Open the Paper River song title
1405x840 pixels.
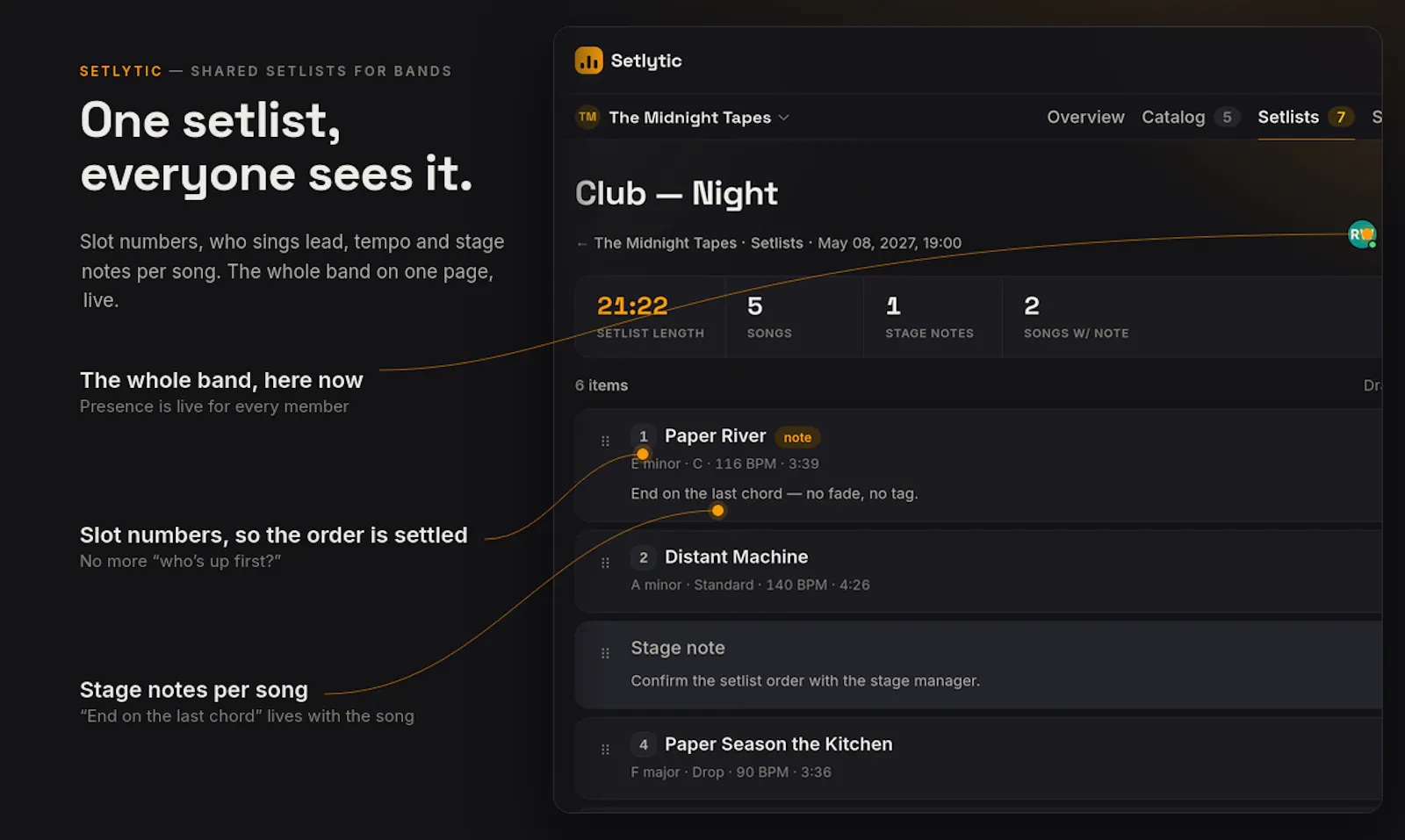point(715,436)
